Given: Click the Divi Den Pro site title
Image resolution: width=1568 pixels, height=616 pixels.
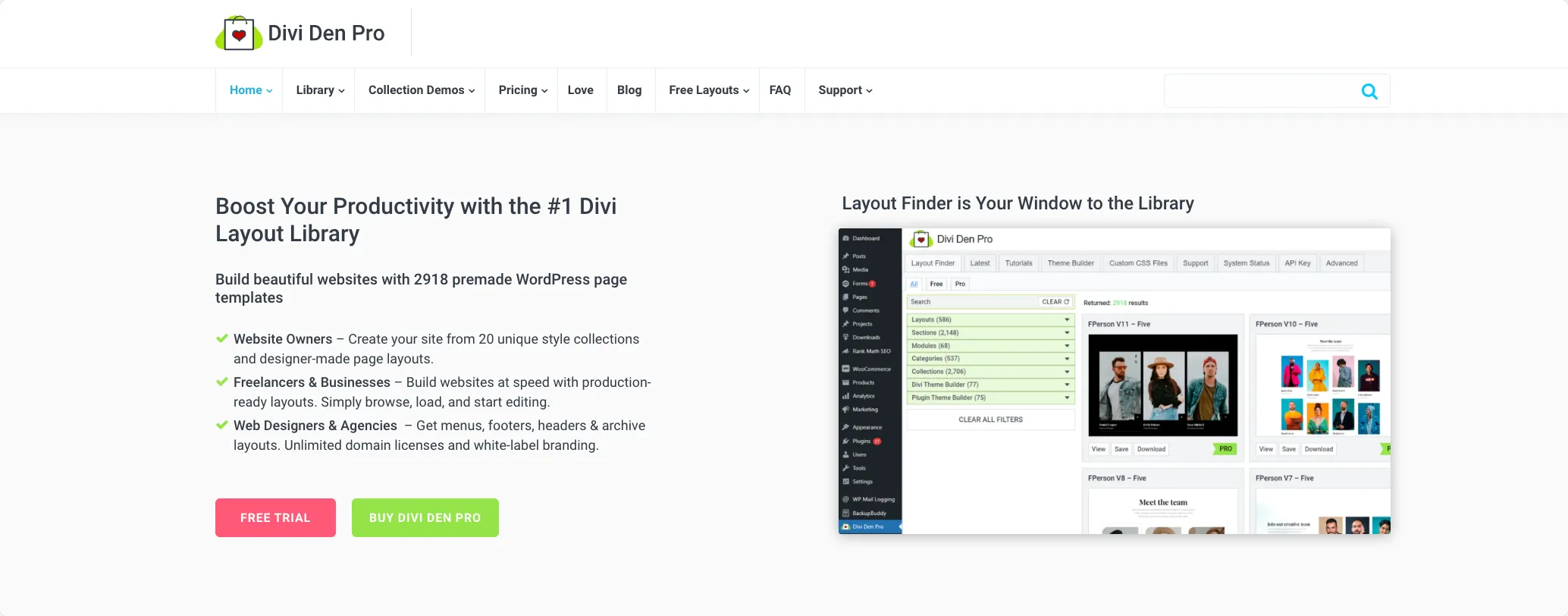Looking at the screenshot, I should tap(326, 33).
